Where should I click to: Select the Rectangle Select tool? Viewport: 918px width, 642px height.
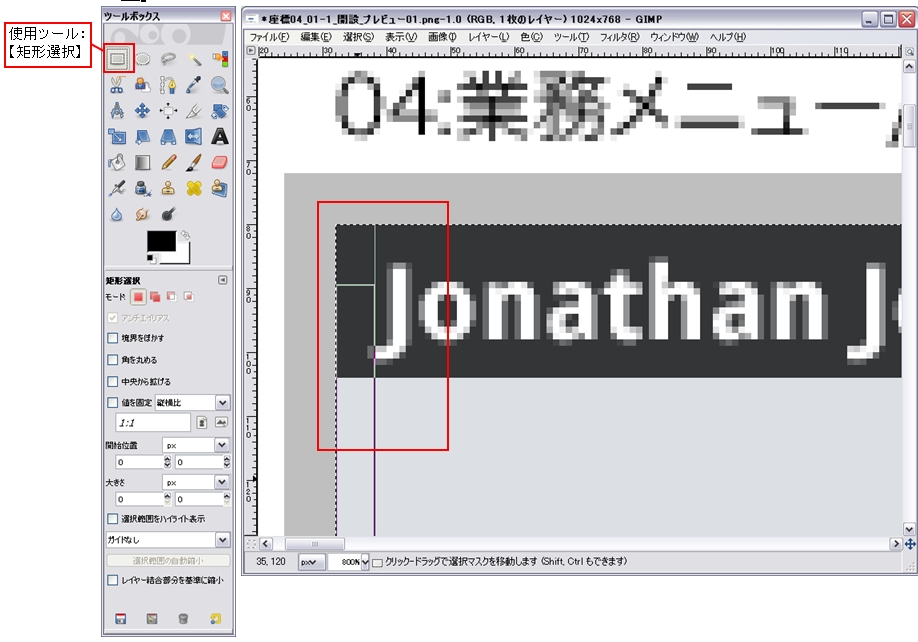pyautogui.click(x=118, y=60)
